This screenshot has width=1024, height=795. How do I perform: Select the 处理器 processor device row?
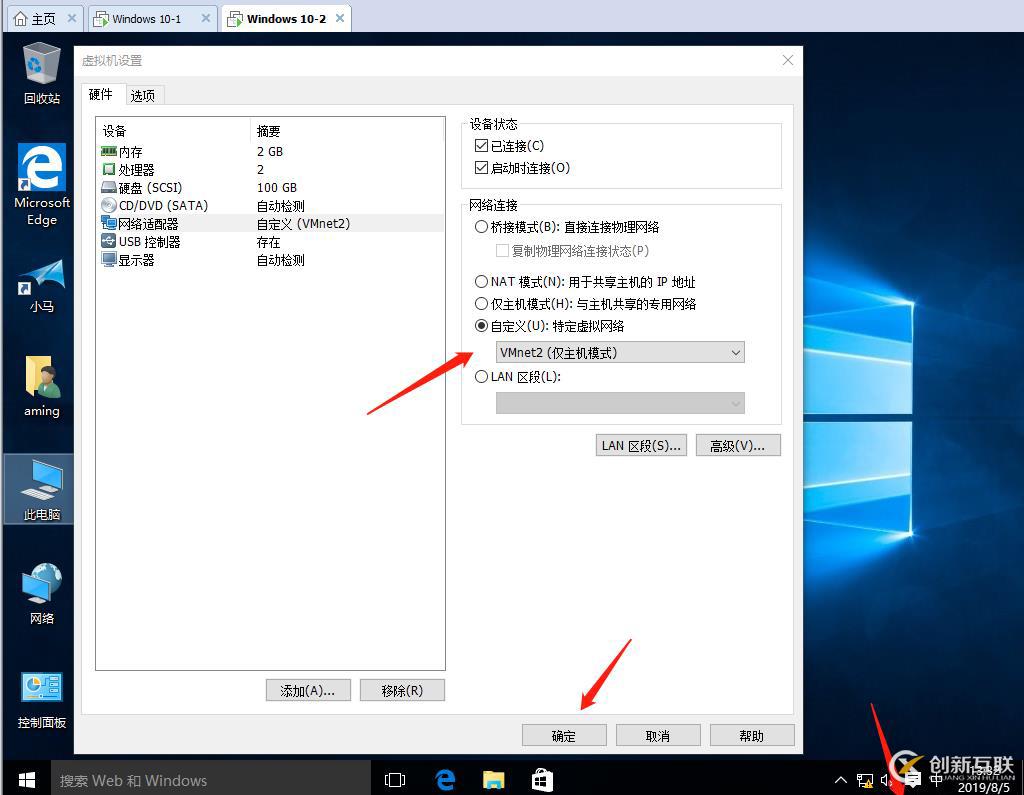pos(272,170)
